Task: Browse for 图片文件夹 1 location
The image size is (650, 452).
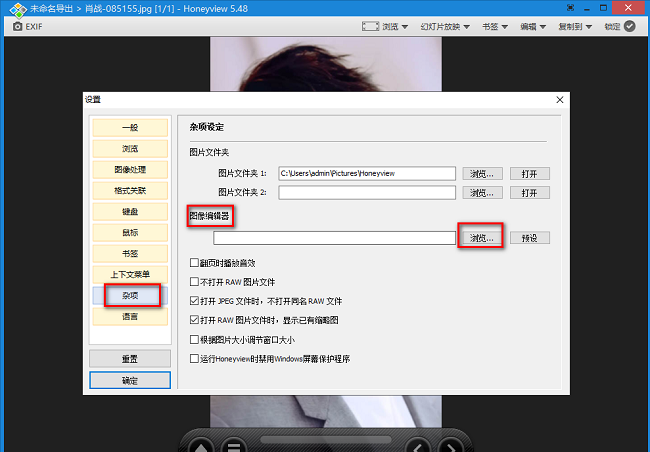Action: [x=482, y=174]
